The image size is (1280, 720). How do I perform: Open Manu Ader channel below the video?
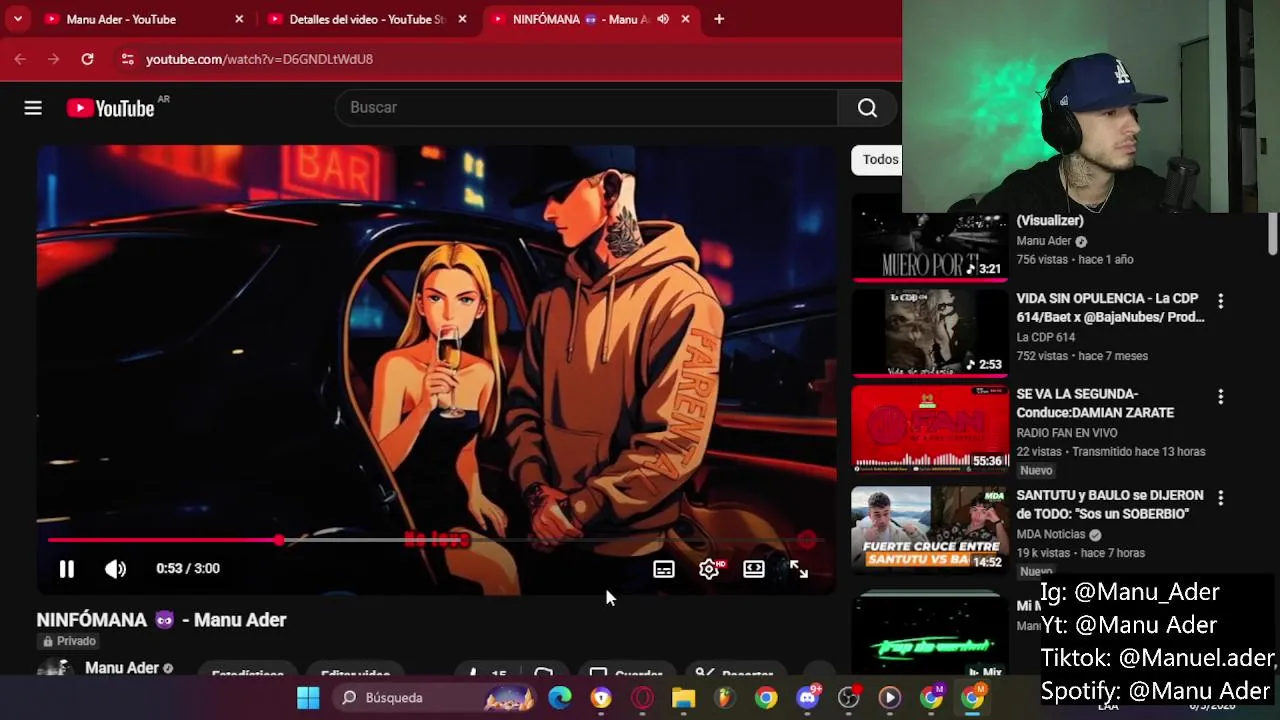point(122,667)
